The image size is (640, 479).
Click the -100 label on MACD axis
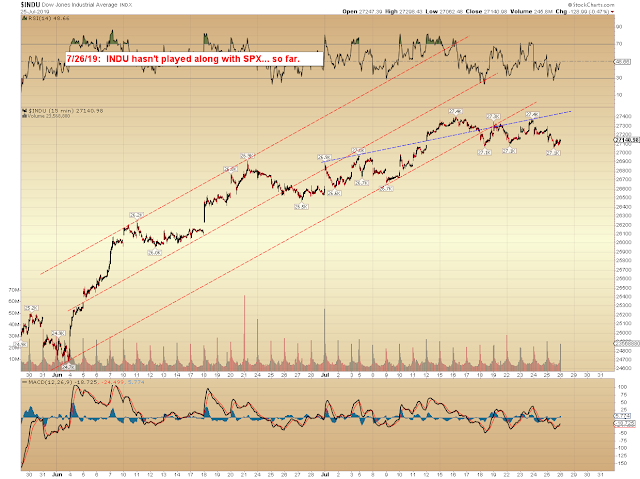tap(622, 448)
